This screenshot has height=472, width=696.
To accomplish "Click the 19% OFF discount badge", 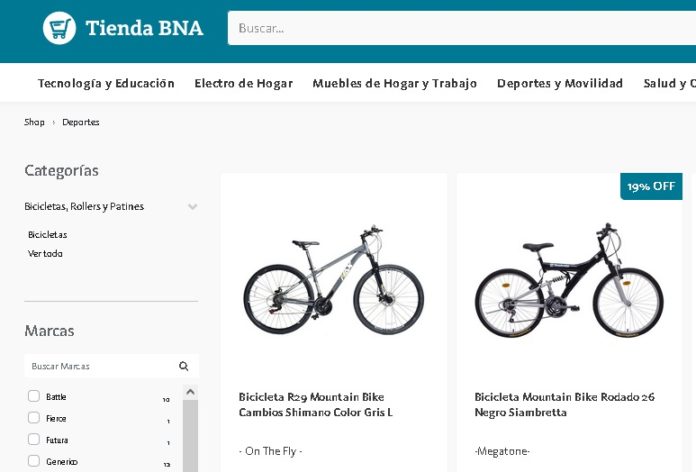I will (651, 186).
